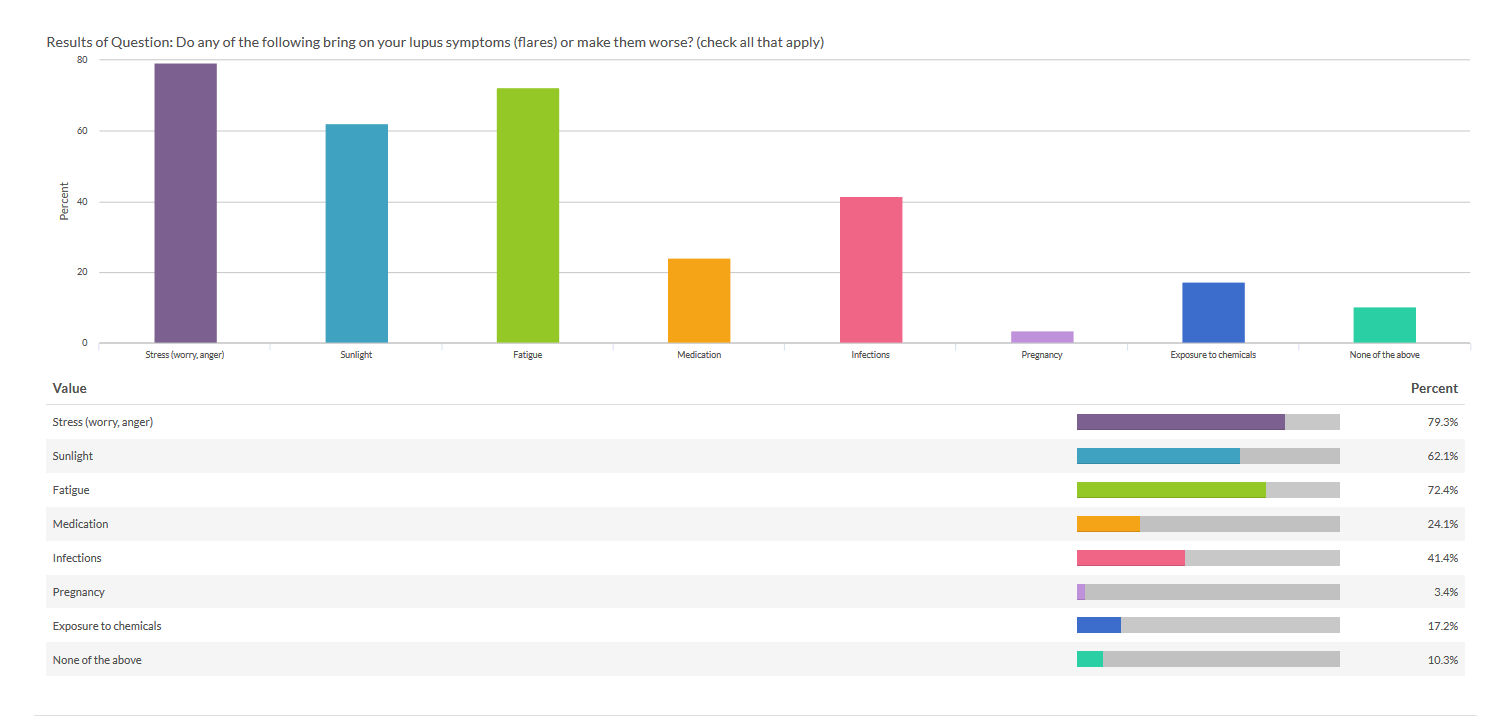Click the Infections row progress bar
Screen dimensions: 1509x716
(1208, 558)
